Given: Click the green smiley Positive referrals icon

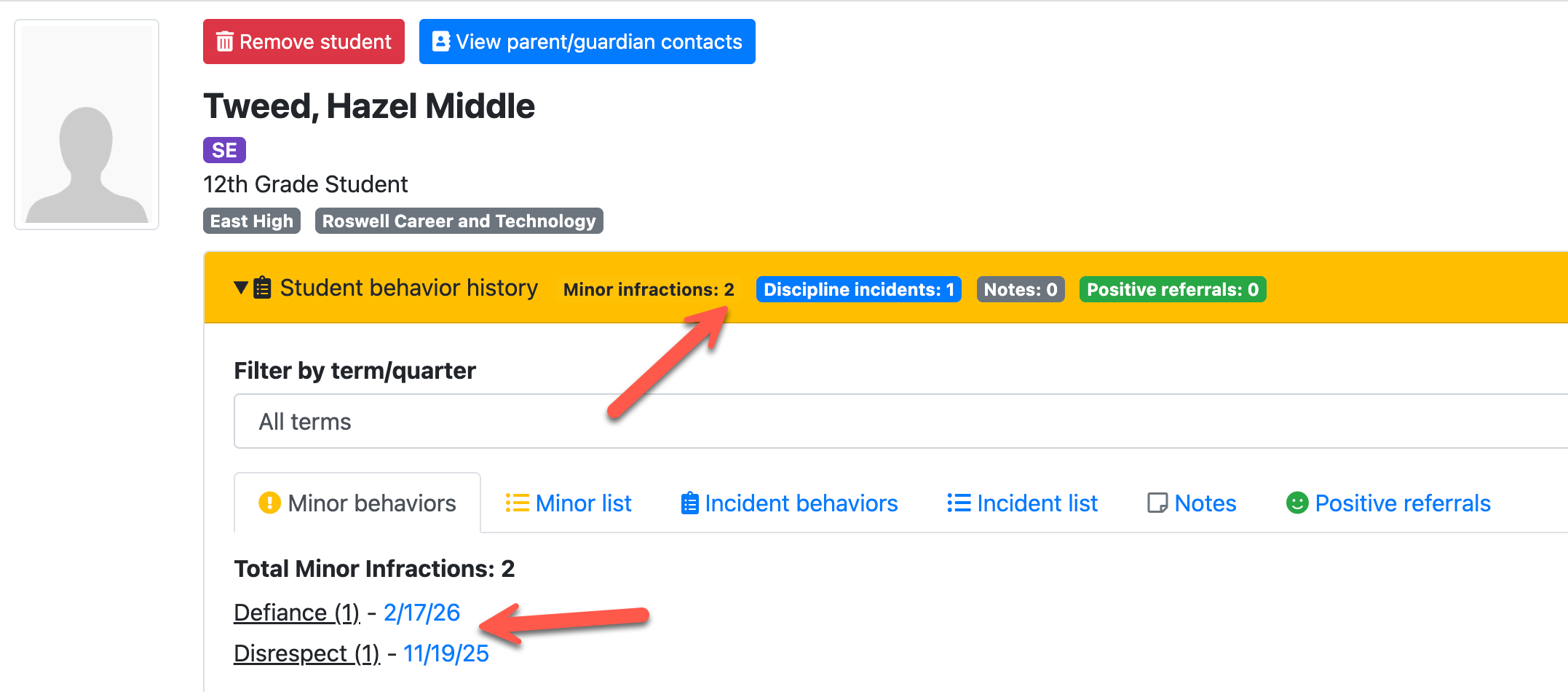Looking at the screenshot, I should click(1297, 503).
